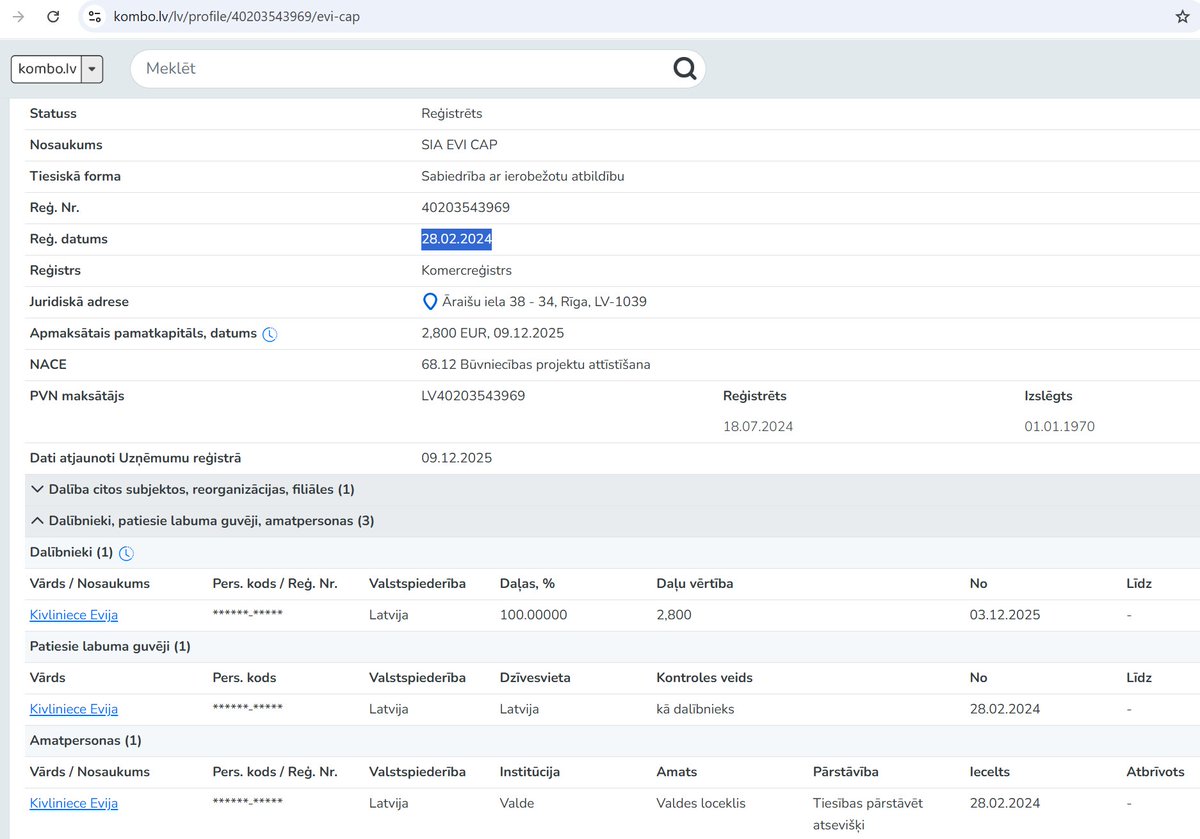1200x839 pixels.
Task: Click the highlighted date 28.02.2024
Action: click(456, 239)
